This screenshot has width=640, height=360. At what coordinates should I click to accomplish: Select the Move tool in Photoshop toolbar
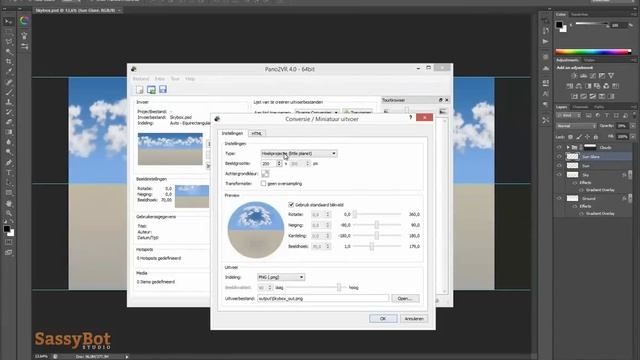[8, 22]
